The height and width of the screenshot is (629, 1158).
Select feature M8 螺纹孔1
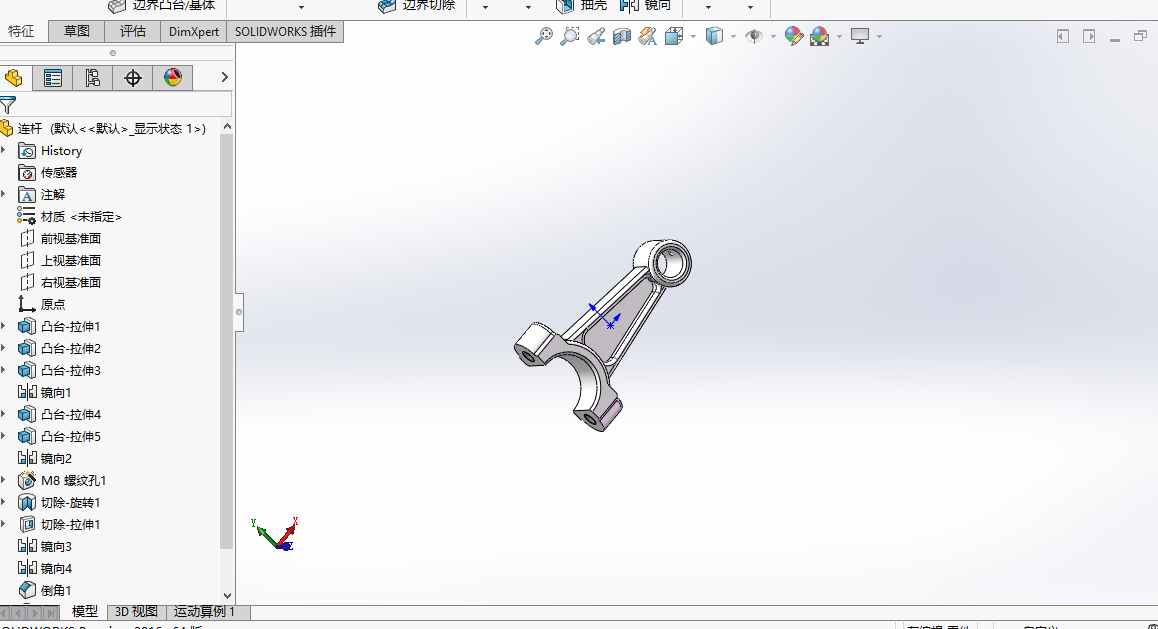63,481
